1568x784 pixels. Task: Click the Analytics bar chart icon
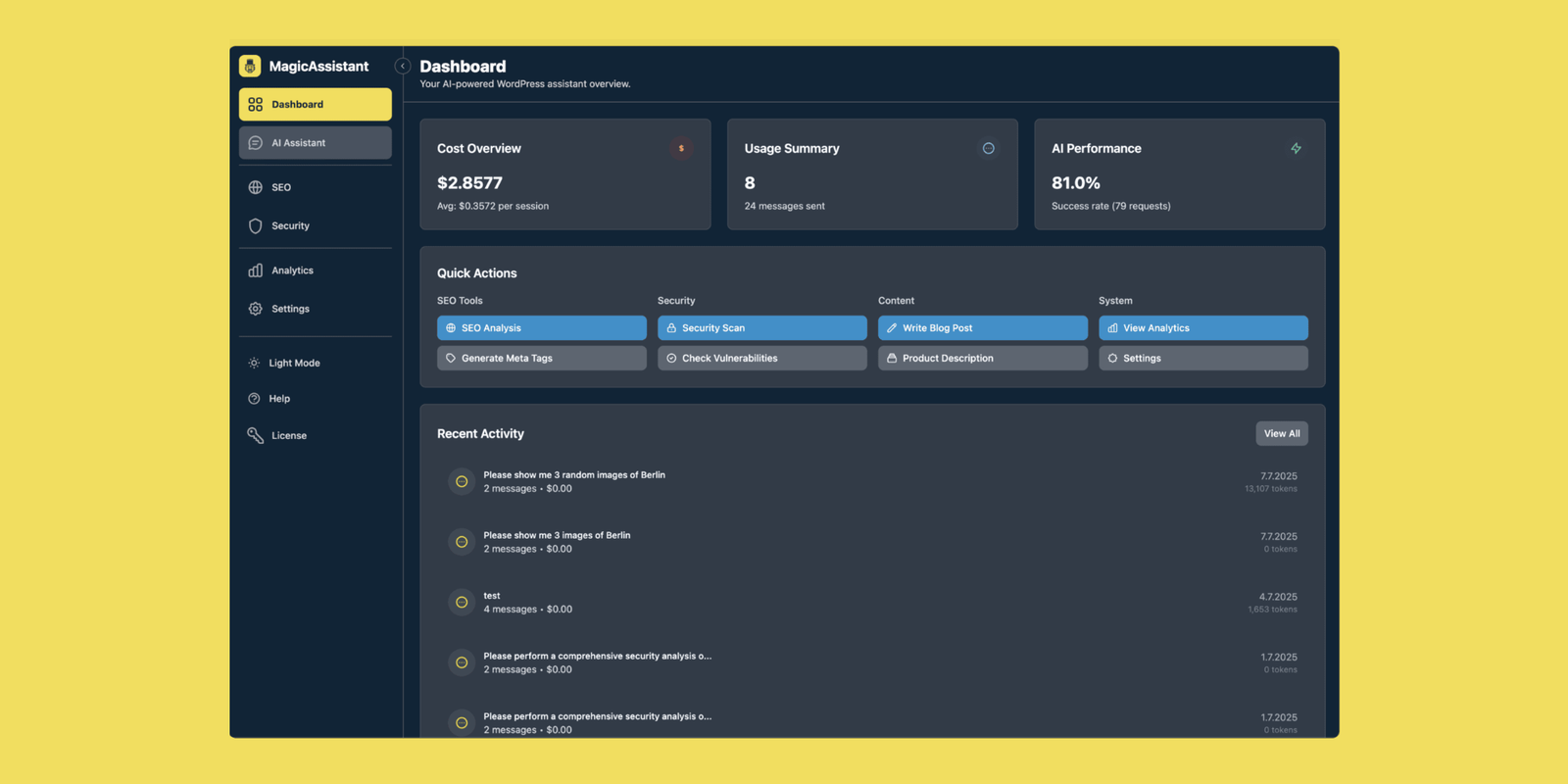[256, 270]
